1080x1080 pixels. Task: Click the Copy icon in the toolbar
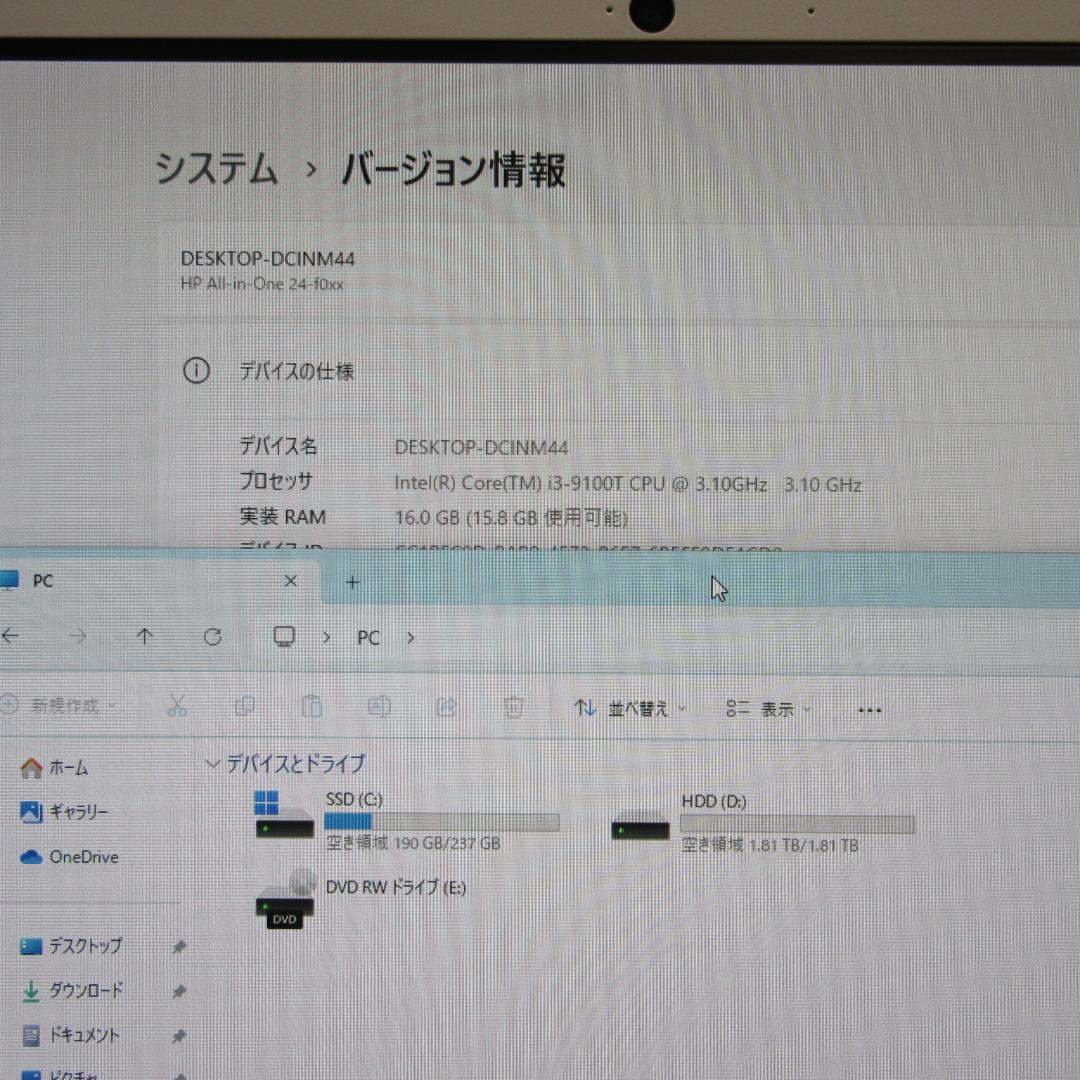pyautogui.click(x=245, y=708)
